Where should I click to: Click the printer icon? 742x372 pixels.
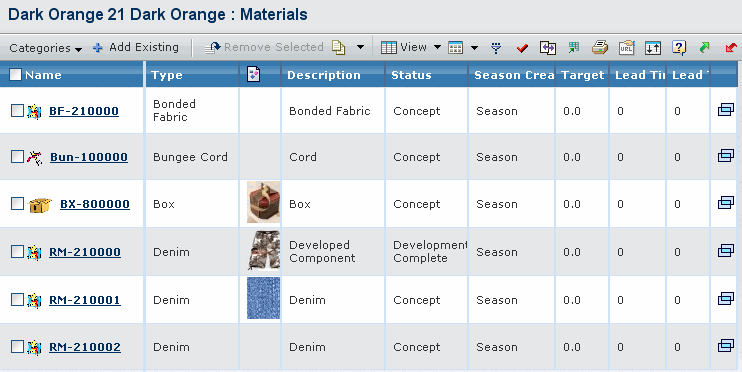coord(600,47)
